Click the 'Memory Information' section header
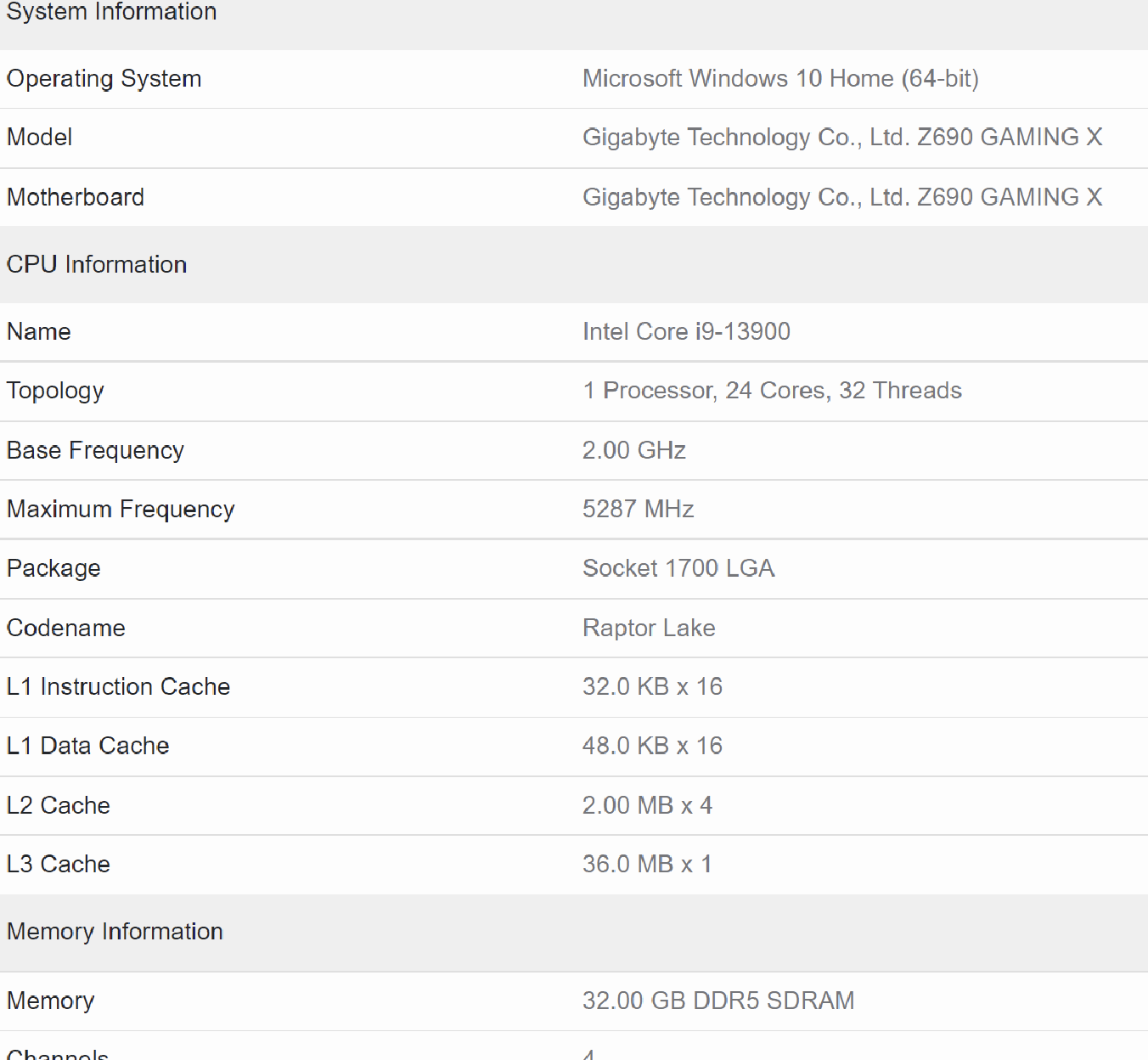The height and width of the screenshot is (1060, 1148). point(115,932)
